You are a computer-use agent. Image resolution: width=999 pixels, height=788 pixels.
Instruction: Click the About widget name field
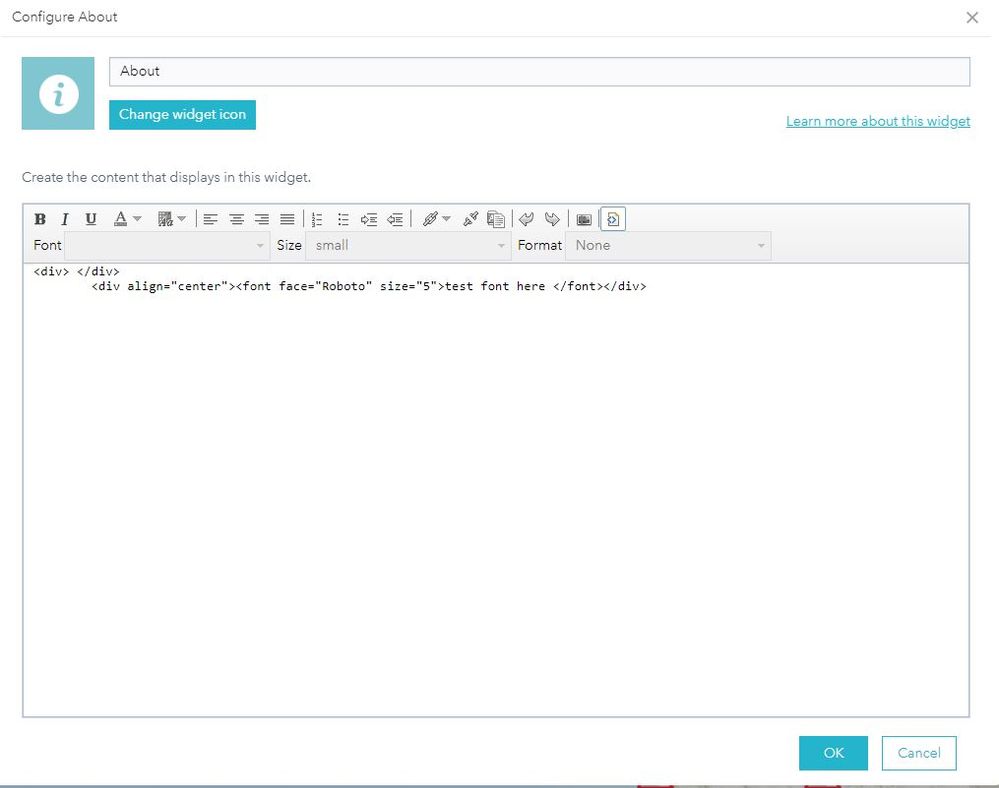540,71
